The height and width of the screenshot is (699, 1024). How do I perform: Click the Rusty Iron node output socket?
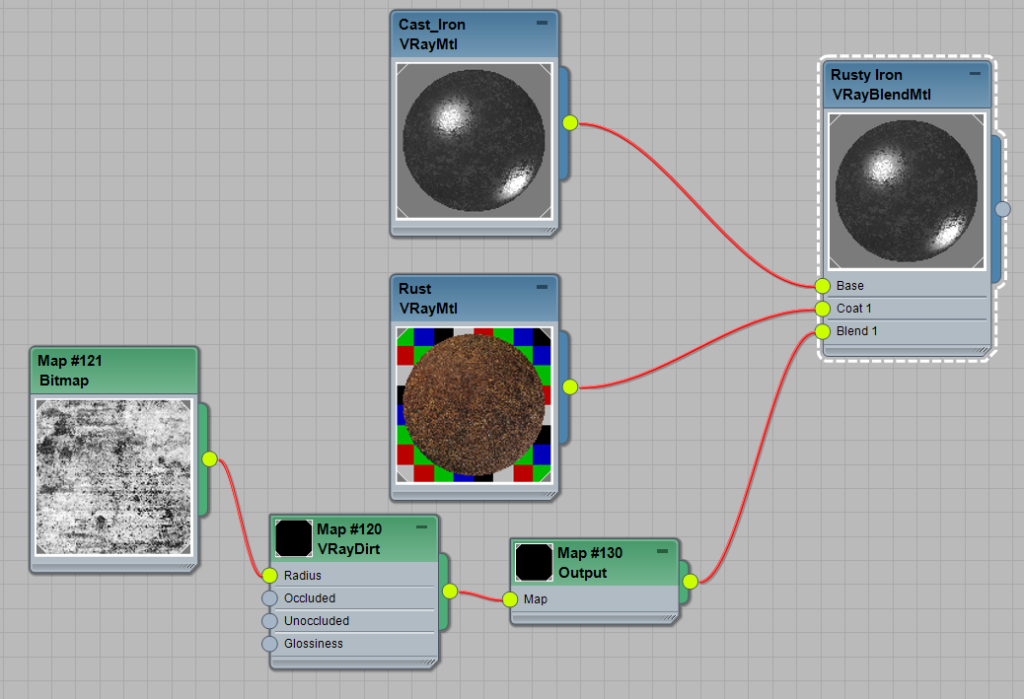point(1003,209)
